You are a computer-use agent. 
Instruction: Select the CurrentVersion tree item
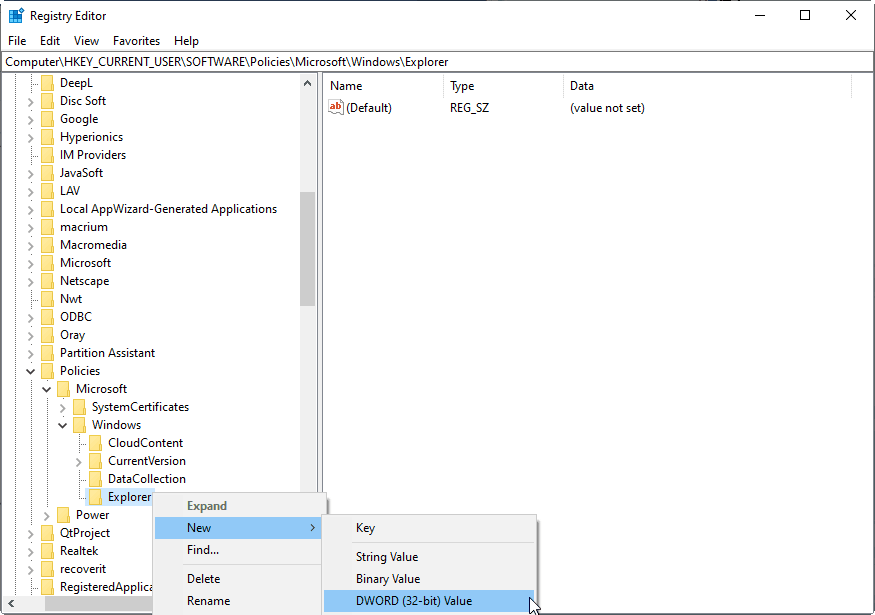147,461
